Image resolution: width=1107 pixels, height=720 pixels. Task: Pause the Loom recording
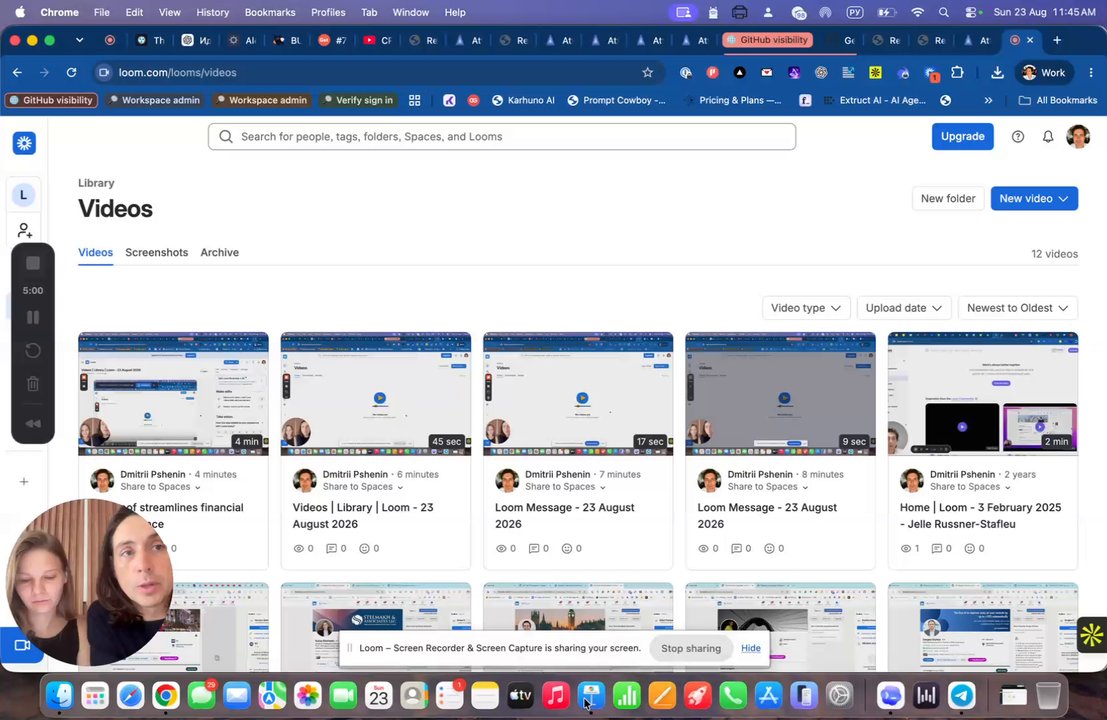33,318
